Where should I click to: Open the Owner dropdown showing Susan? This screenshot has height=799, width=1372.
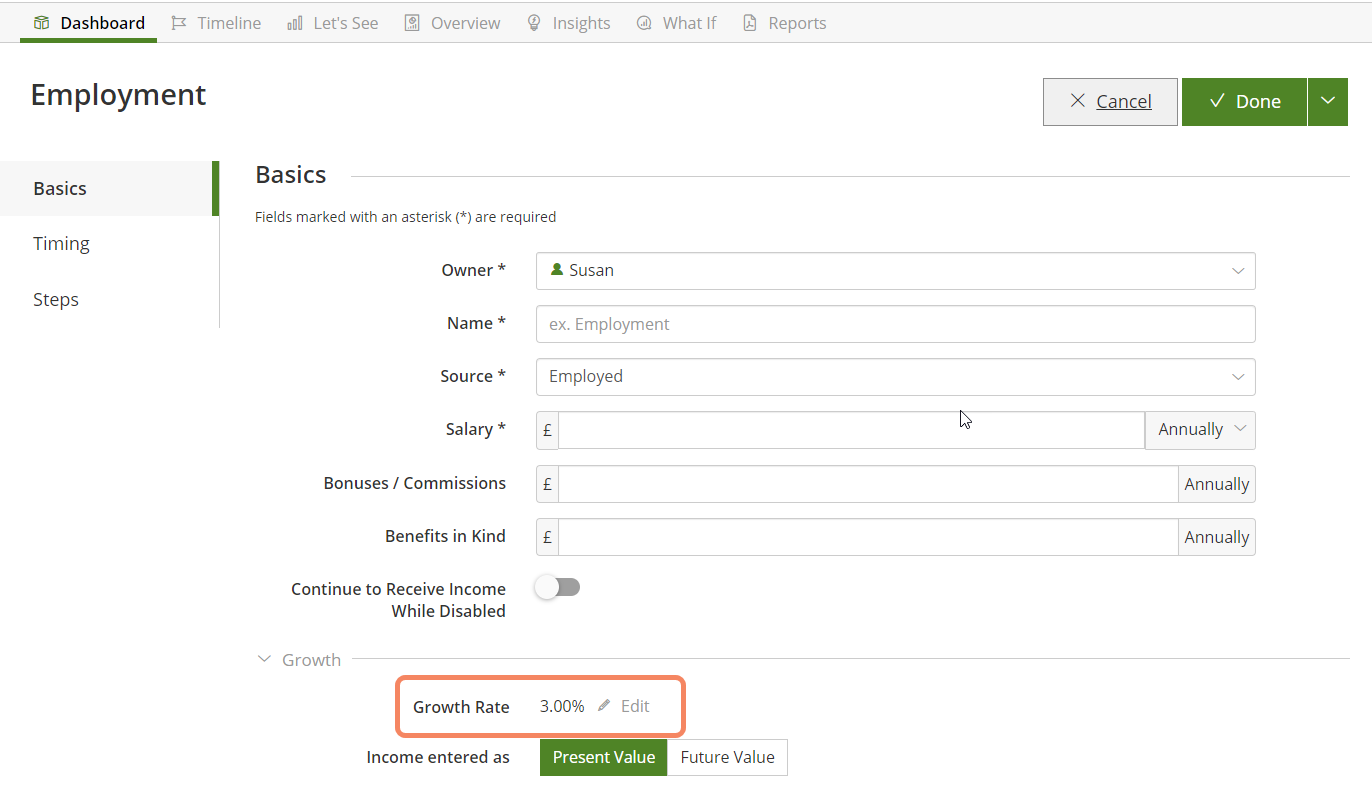(895, 271)
